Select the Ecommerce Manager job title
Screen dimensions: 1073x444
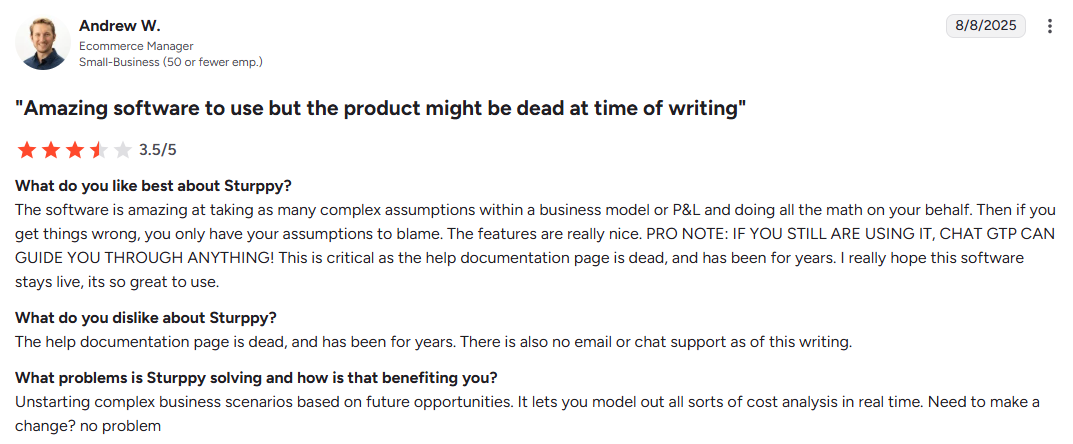click(136, 47)
